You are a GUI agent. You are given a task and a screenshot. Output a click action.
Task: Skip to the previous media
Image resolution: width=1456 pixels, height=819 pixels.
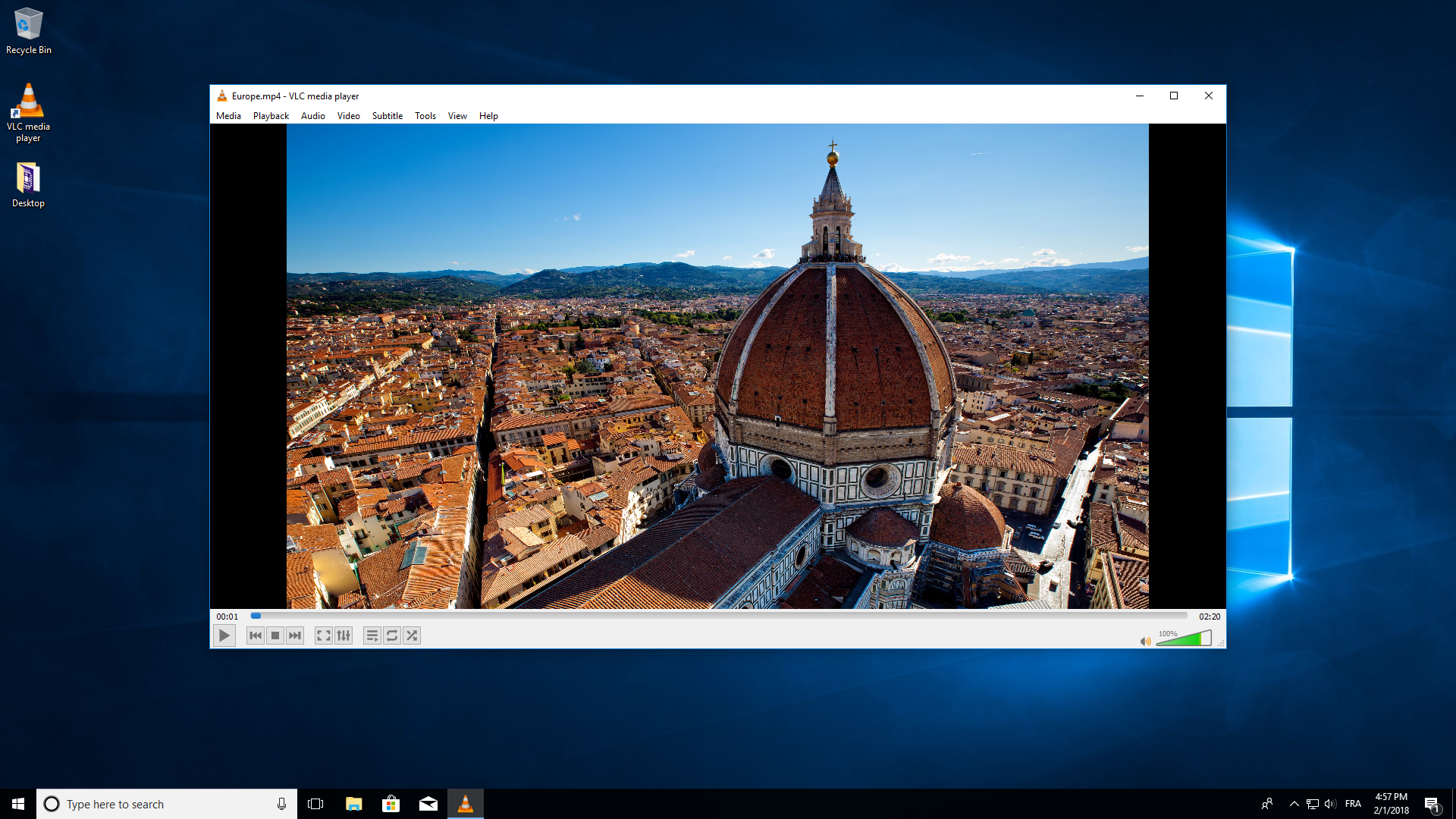point(255,635)
